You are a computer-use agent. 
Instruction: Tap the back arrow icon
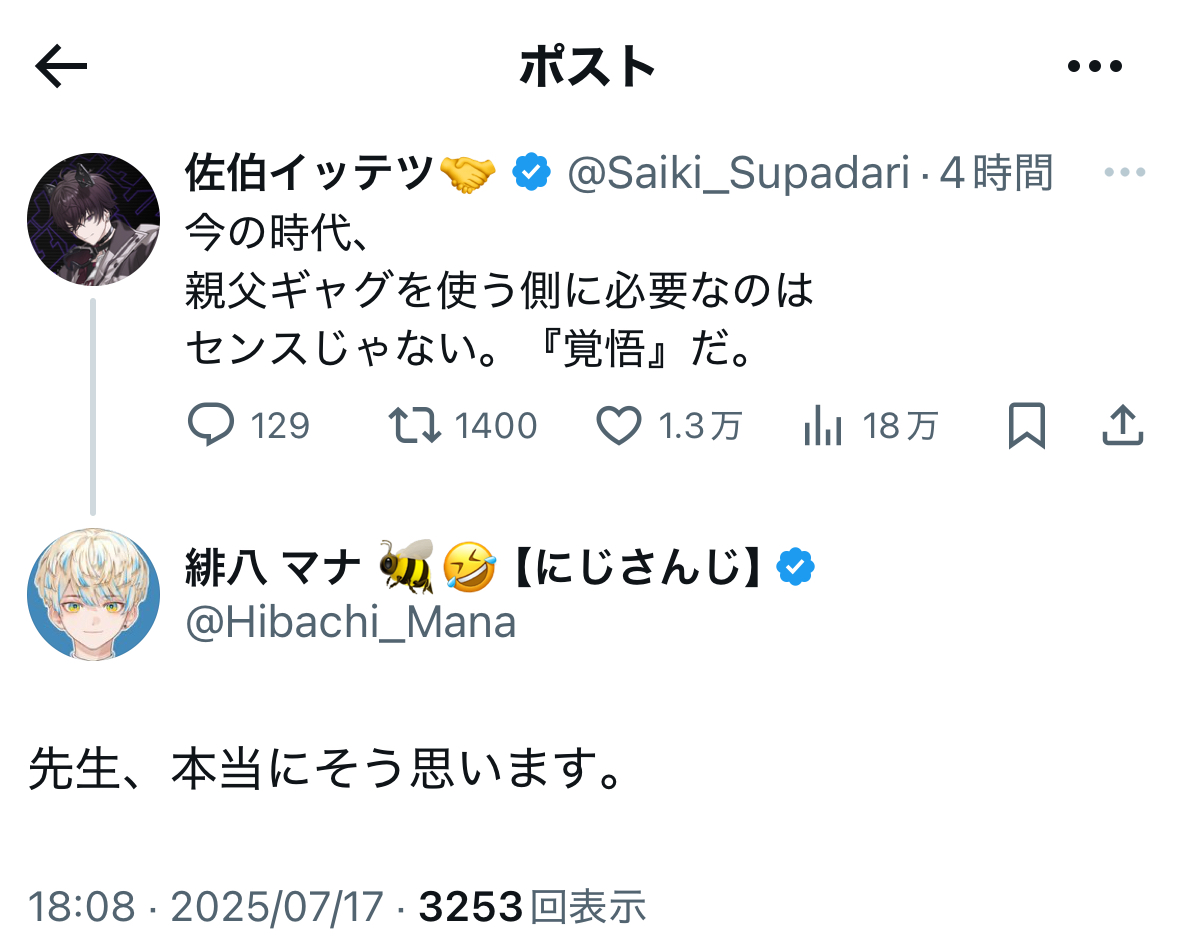coord(62,67)
